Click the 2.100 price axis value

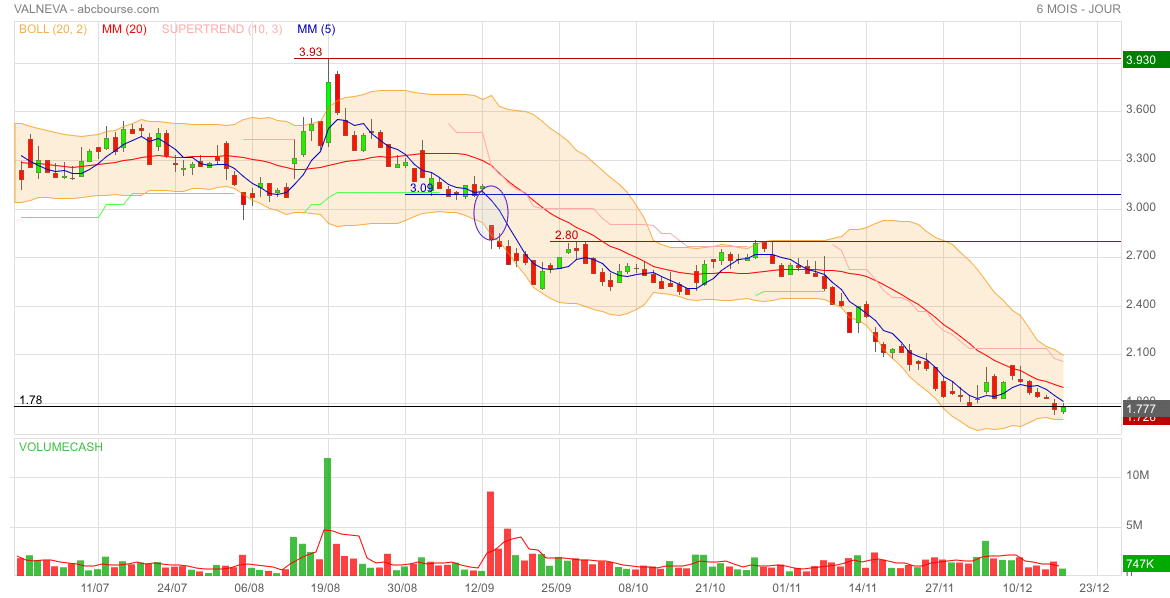tap(1141, 353)
